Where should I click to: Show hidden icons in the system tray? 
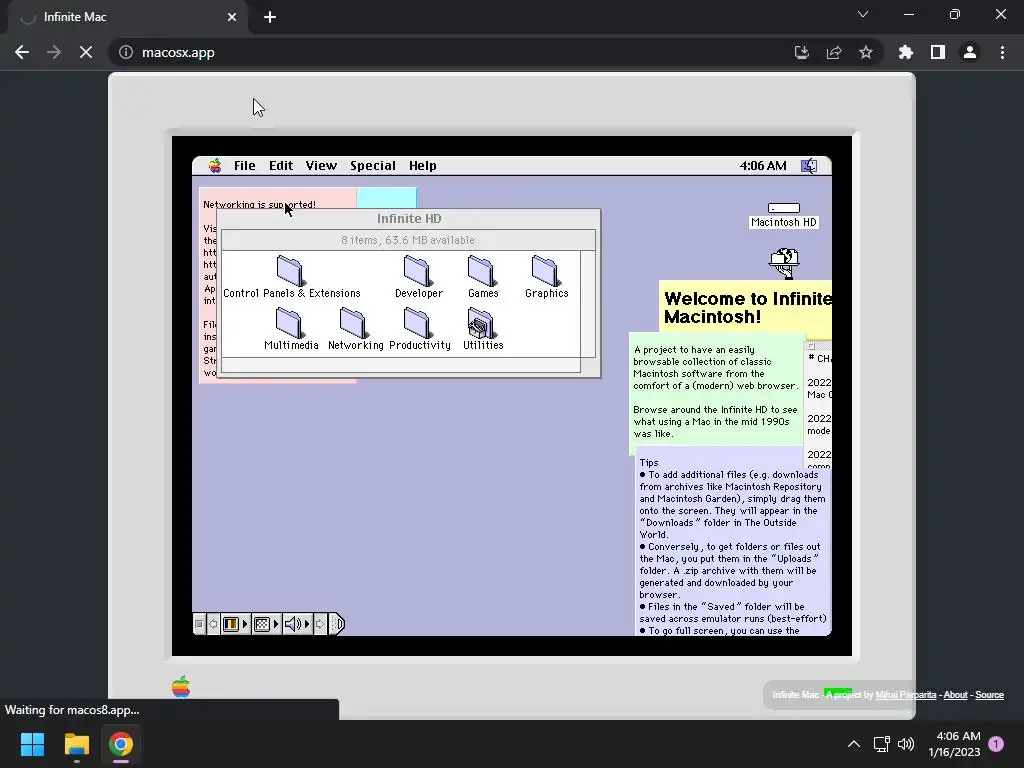coord(854,744)
